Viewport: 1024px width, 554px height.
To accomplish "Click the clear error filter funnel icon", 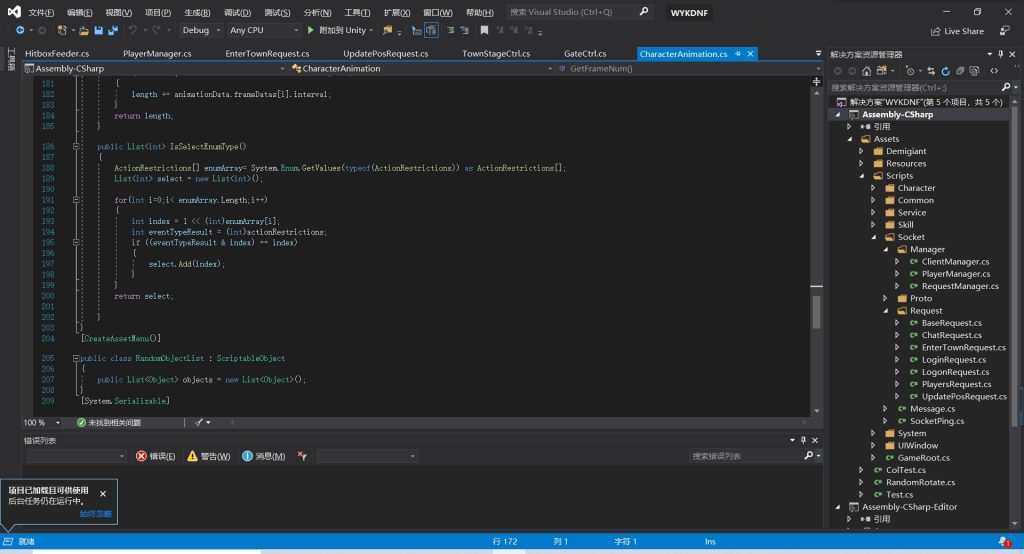I will 302,456.
